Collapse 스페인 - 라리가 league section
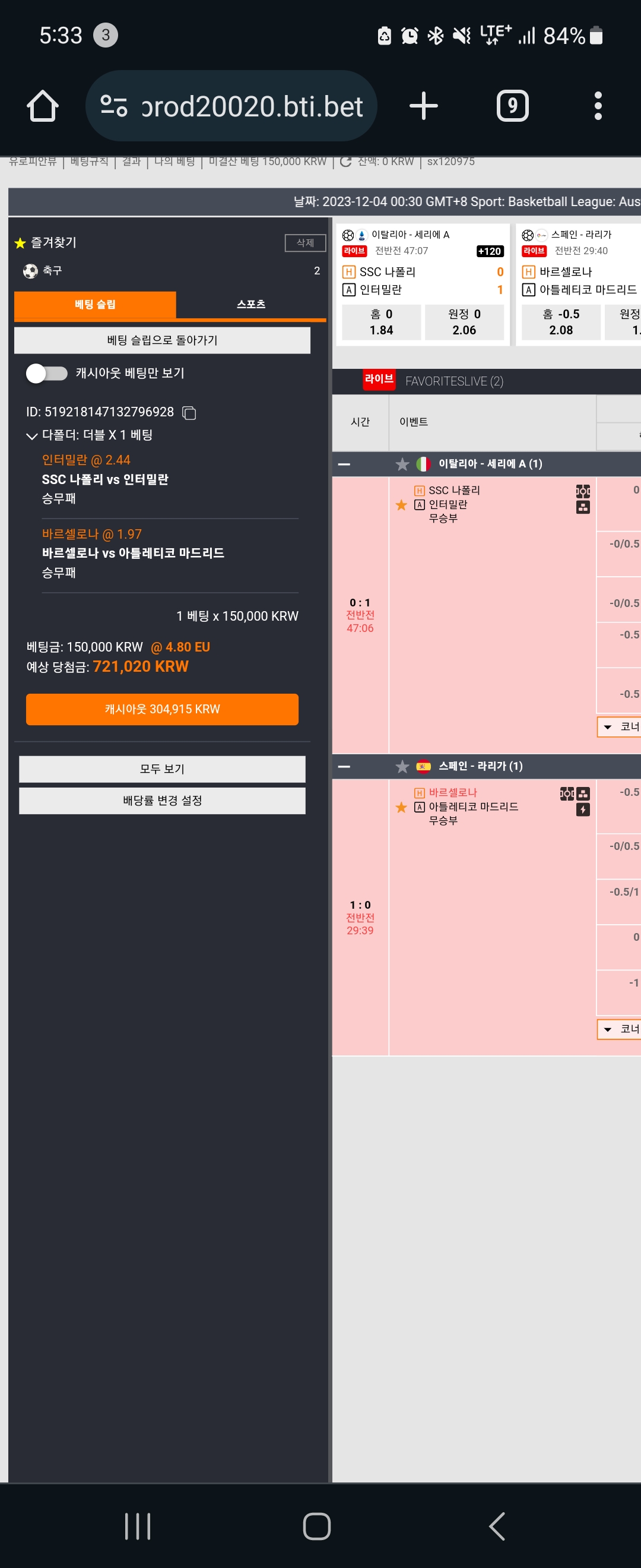Image resolution: width=641 pixels, height=1568 pixels. point(344,766)
